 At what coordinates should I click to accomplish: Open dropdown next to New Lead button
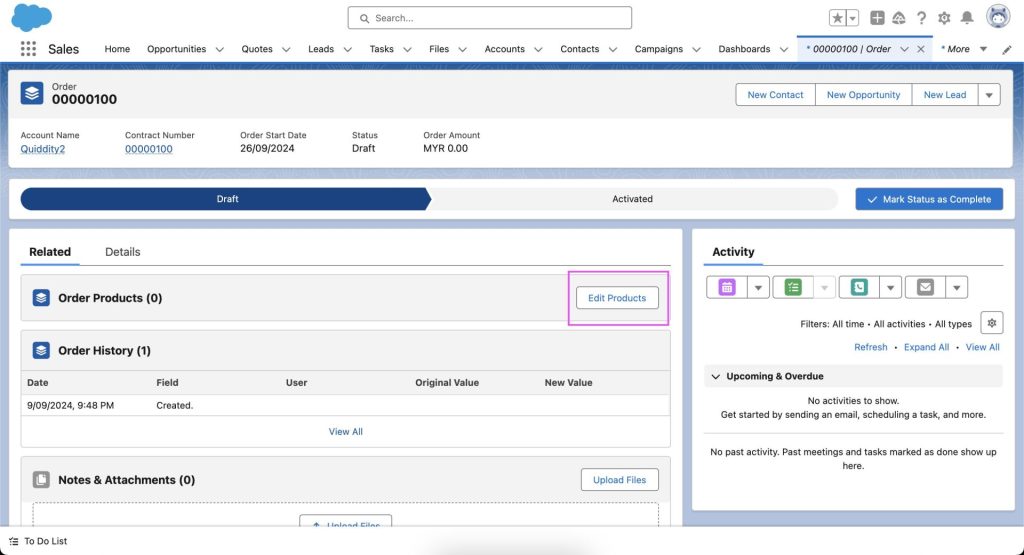tap(988, 95)
